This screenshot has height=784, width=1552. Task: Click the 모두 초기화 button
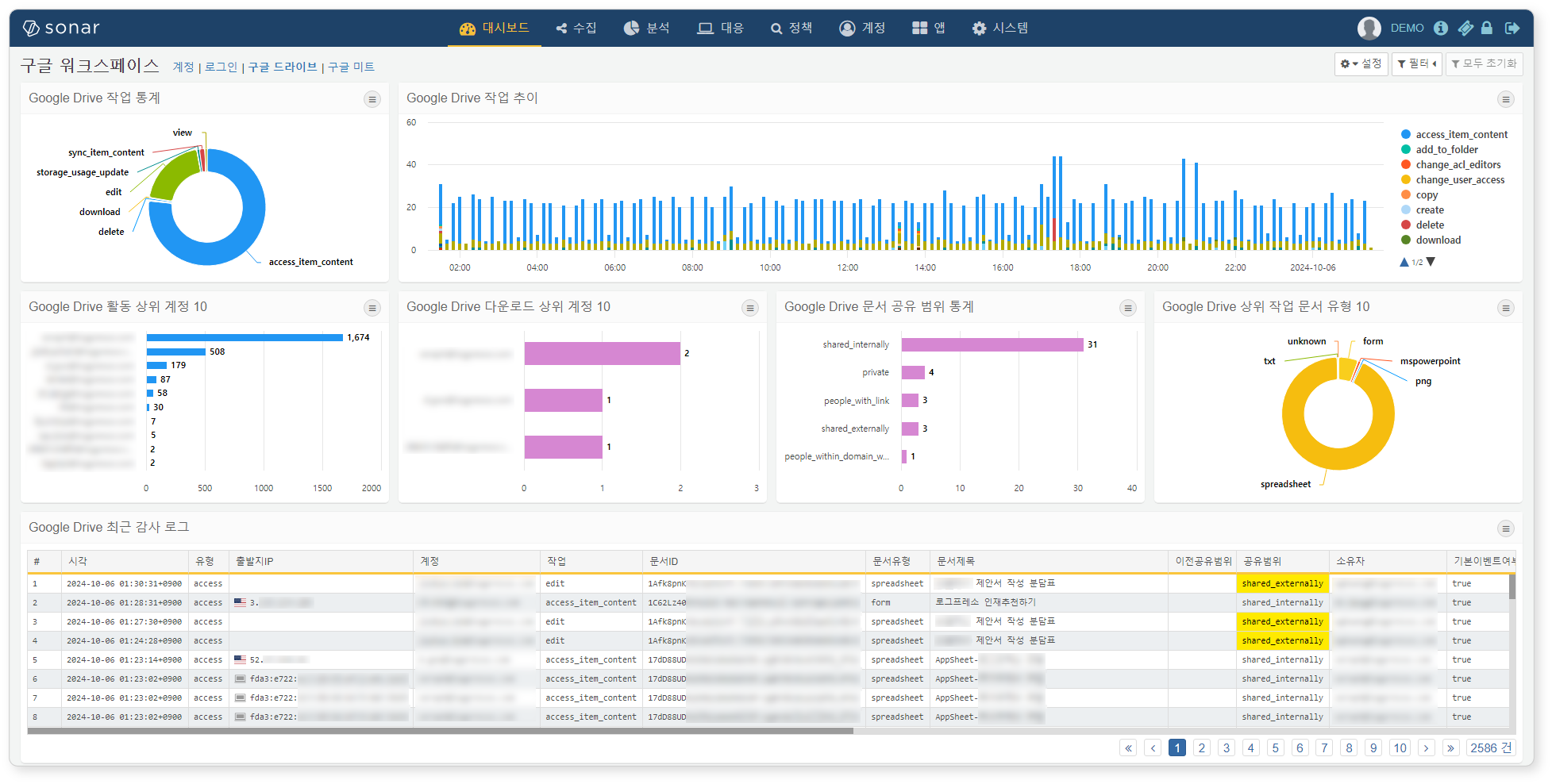pyautogui.click(x=1484, y=63)
